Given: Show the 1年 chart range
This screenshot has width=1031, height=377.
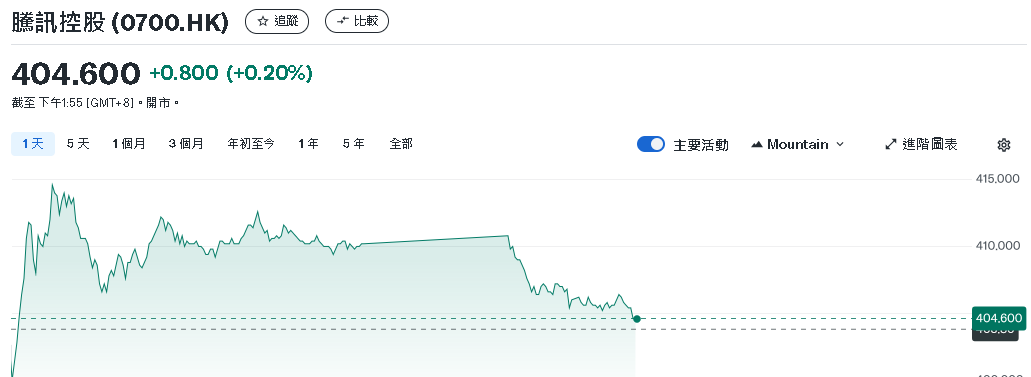Looking at the screenshot, I should coord(308,144).
